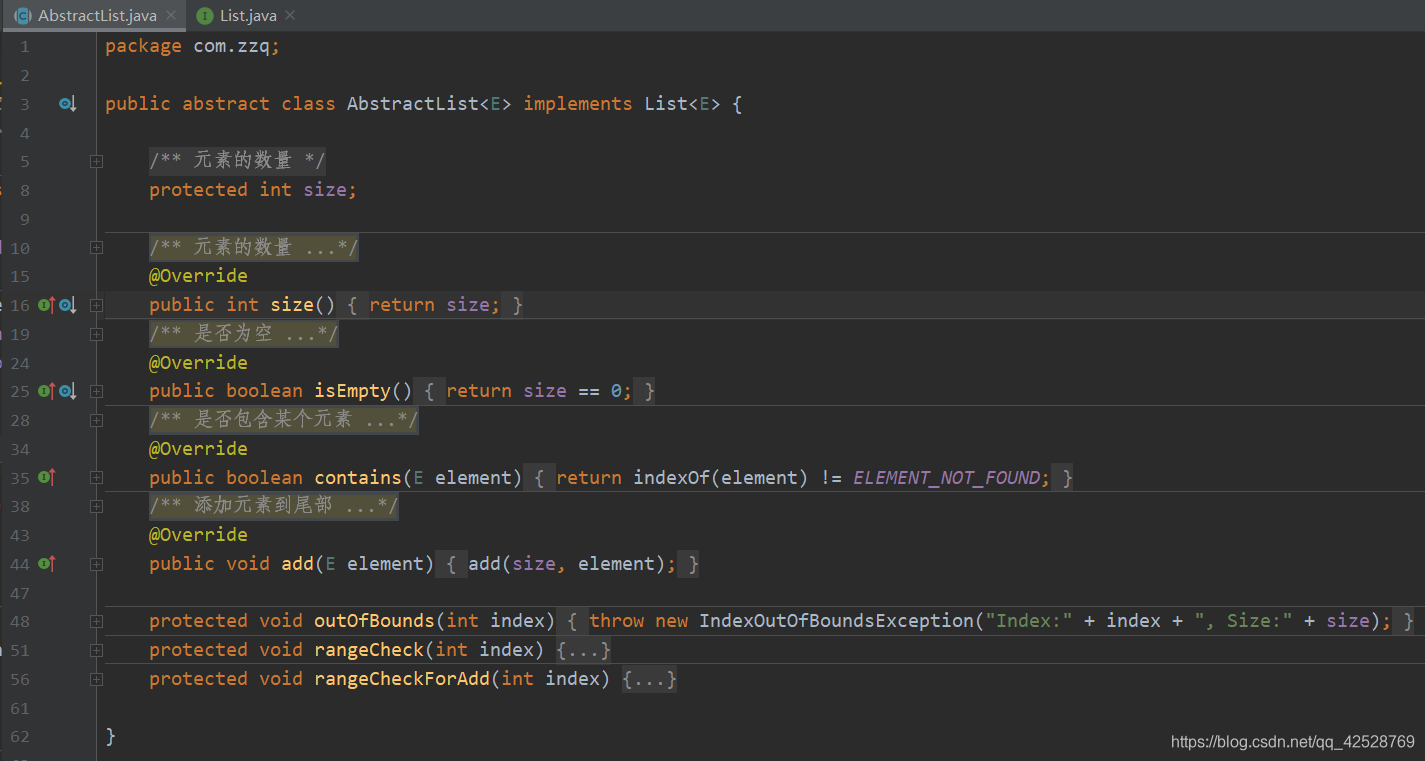Click folded comment '元素的数量 ...*/' on line 10

click(254, 247)
